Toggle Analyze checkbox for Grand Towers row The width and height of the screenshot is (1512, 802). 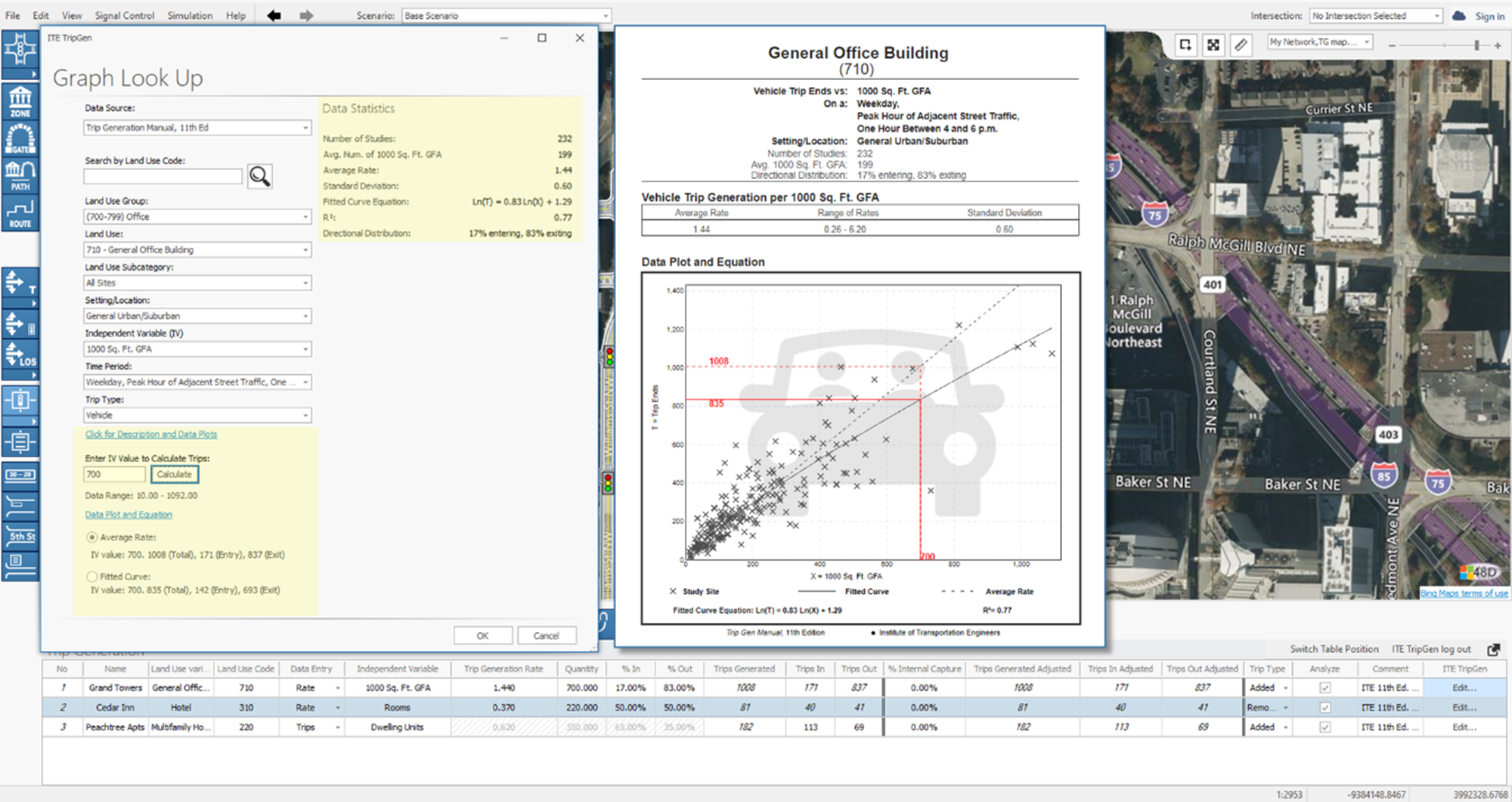[x=1325, y=688]
